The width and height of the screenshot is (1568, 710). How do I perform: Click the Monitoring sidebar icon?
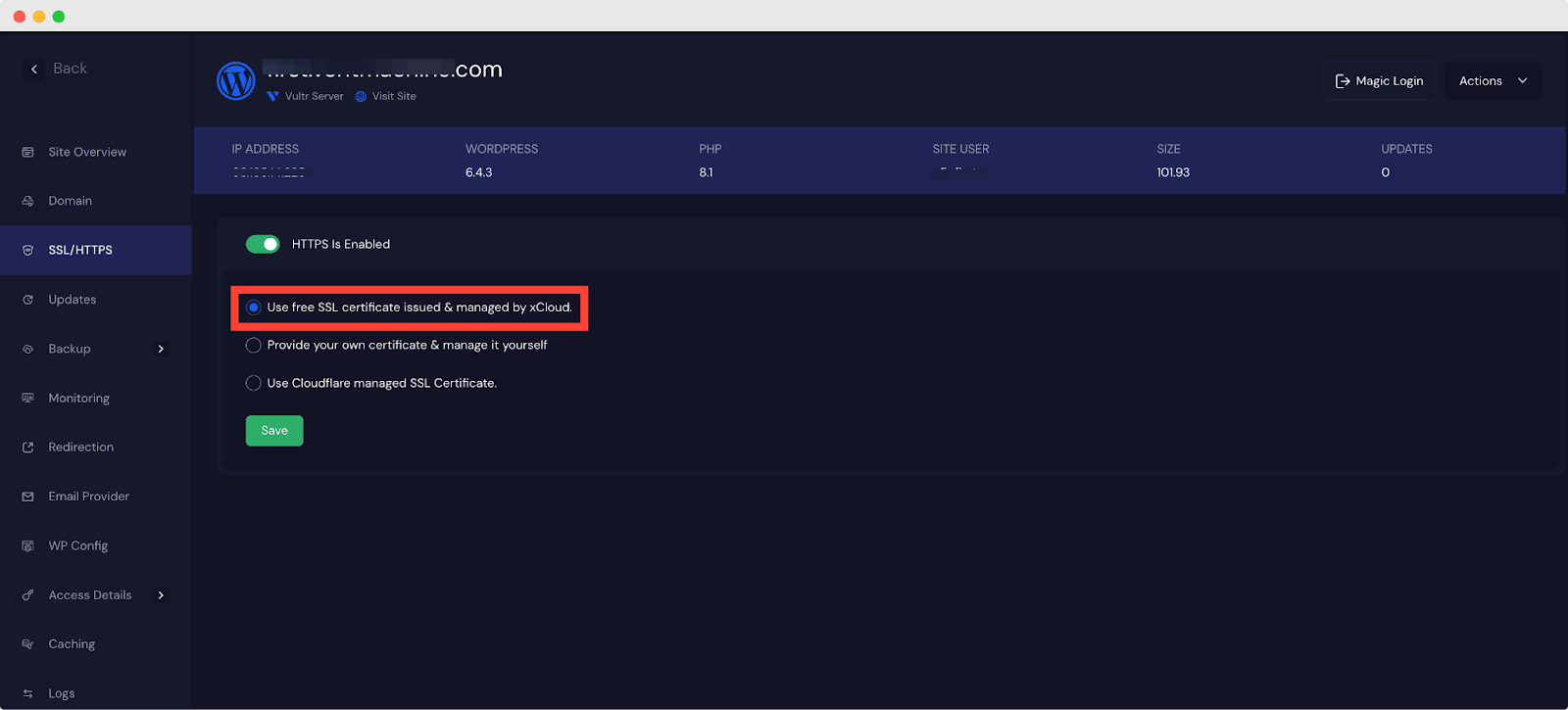(x=27, y=398)
